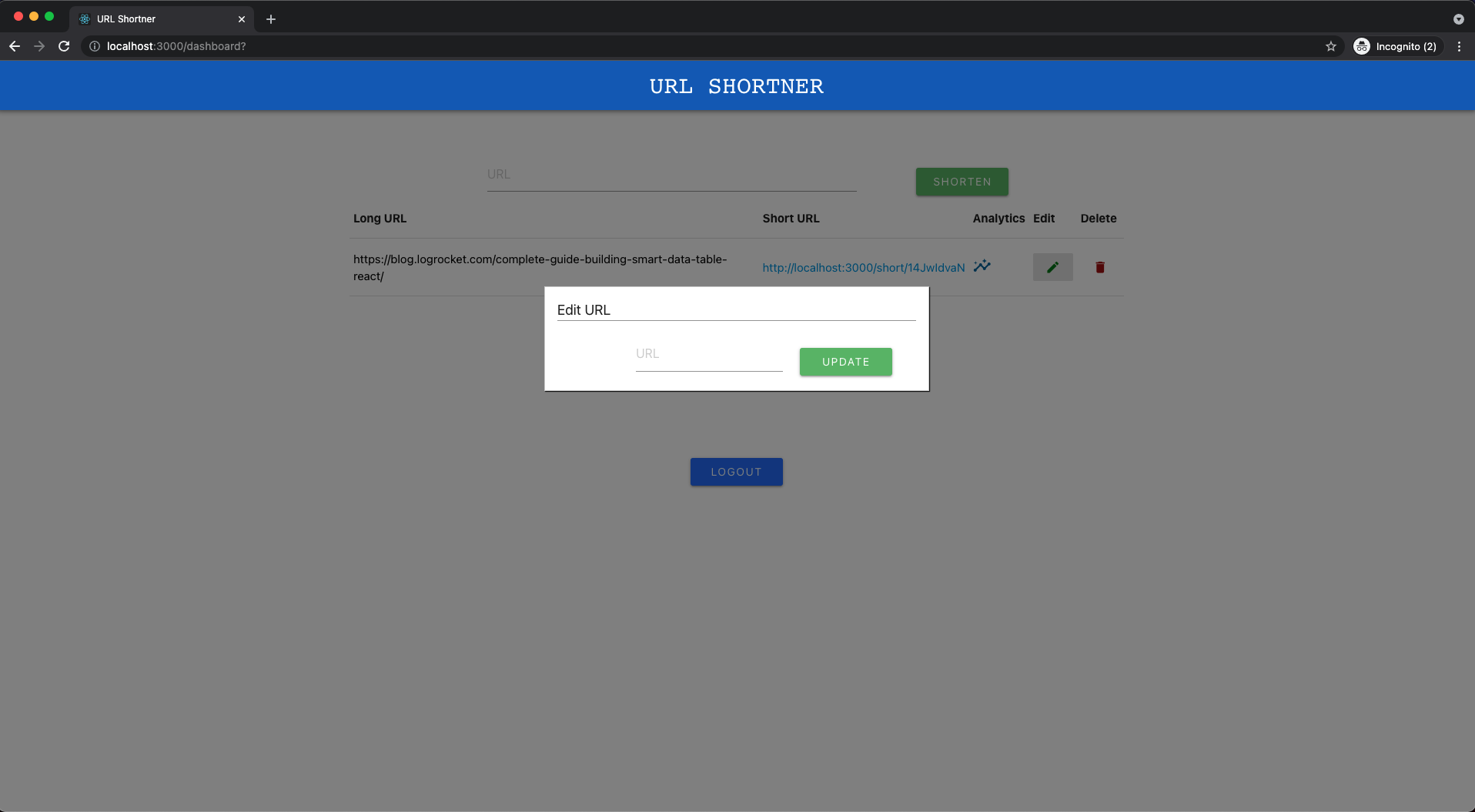Click the Delete trash icon
The width and height of the screenshot is (1475, 812).
click(x=1099, y=267)
